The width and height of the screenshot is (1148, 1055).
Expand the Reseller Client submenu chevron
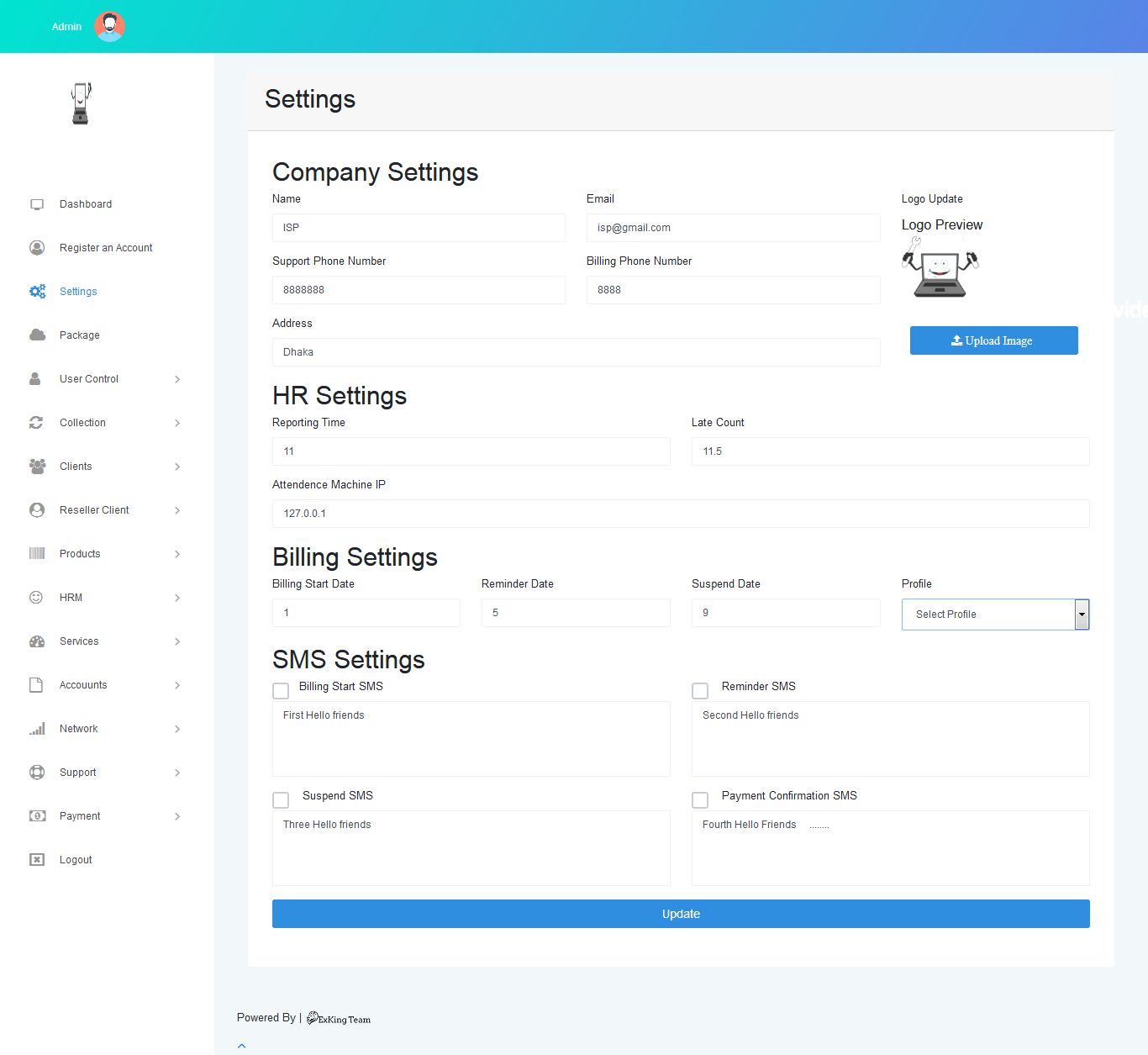177,510
